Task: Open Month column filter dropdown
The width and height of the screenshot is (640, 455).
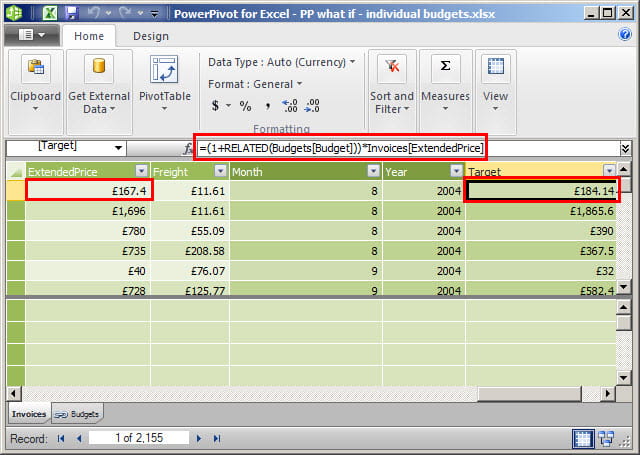Action: [x=373, y=171]
